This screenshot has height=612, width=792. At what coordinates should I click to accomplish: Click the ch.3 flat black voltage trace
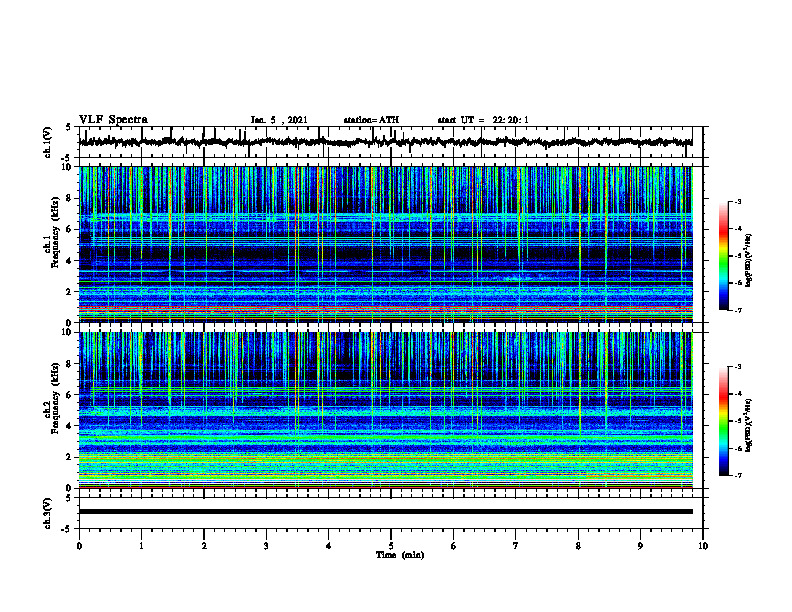[x=386, y=512]
